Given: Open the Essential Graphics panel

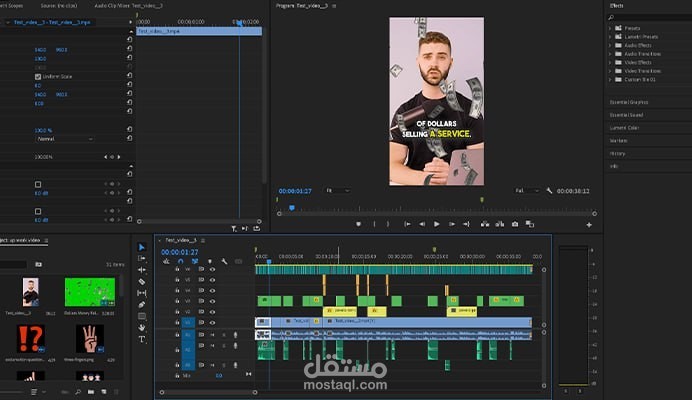Looking at the screenshot, I should [629, 102].
